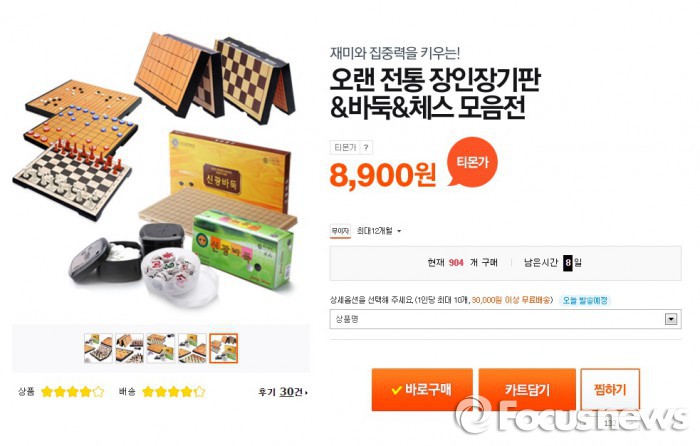700x446 pixels.
Task: Click the dropdown arrow in 상품명 box
Action: (671, 319)
